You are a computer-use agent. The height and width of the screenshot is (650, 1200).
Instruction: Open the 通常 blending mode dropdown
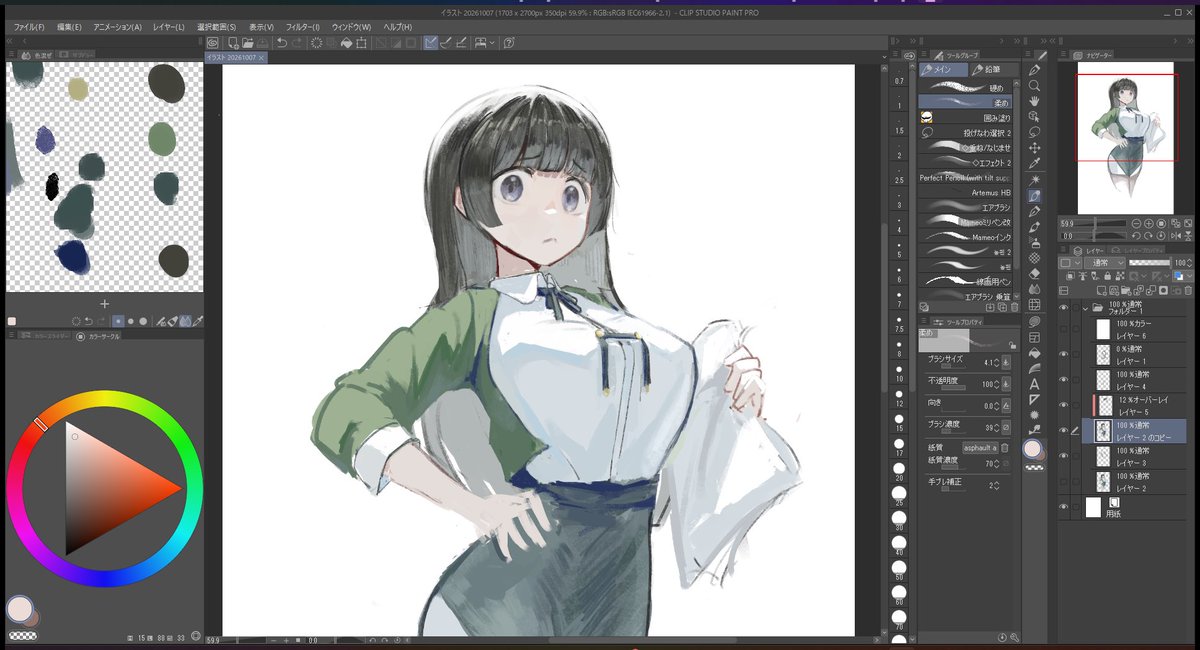coord(1104,262)
